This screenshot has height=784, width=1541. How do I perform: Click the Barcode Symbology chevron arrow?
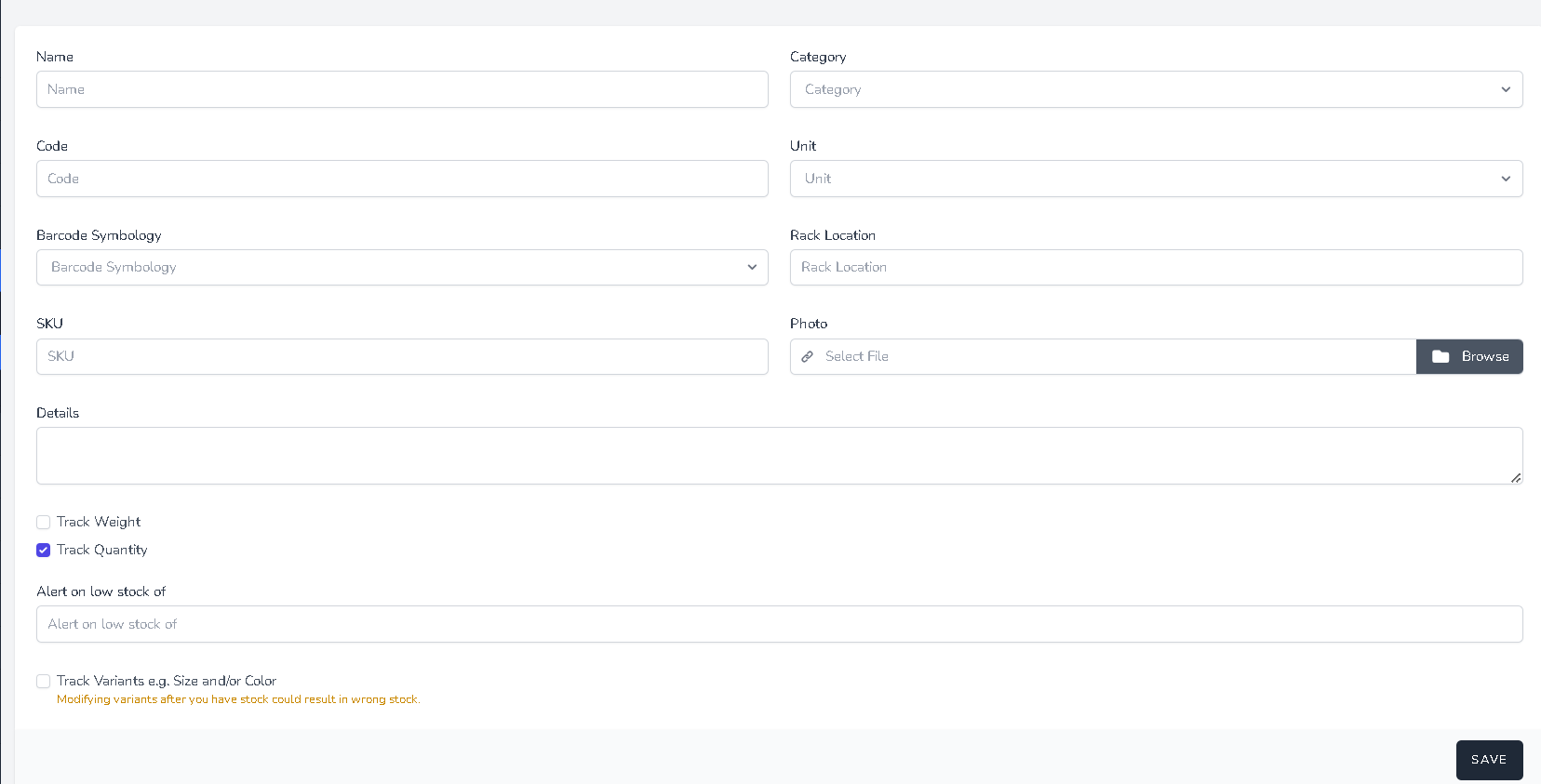pos(751,267)
